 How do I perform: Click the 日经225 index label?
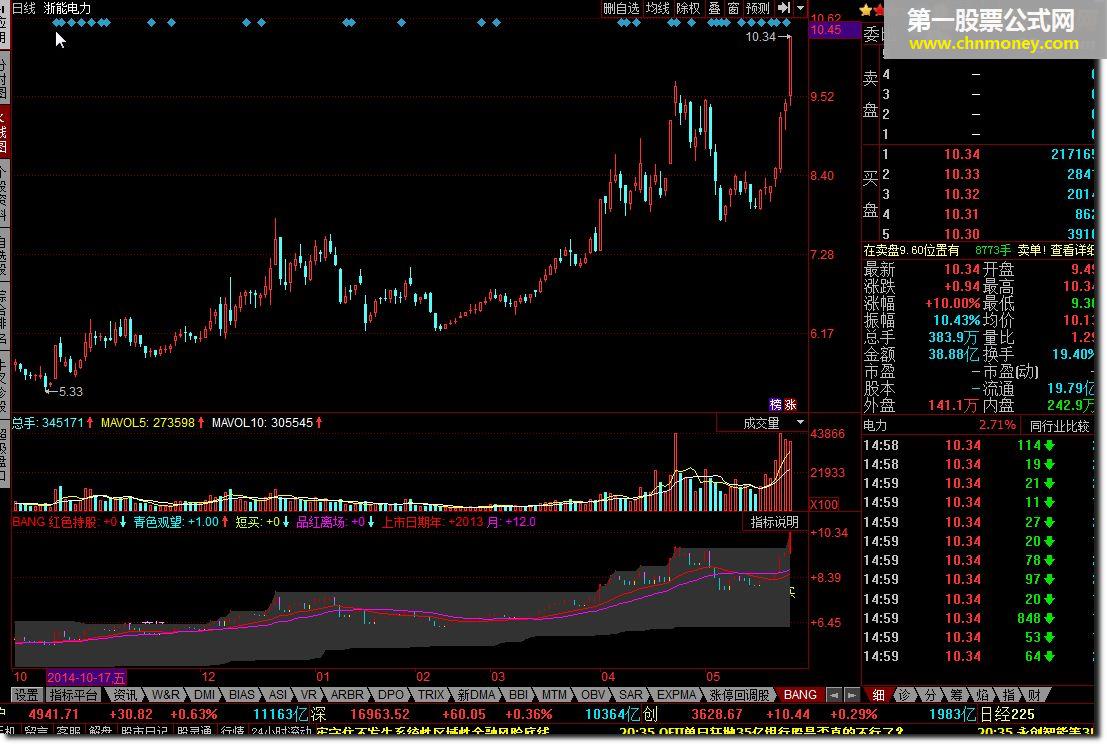pos(1009,714)
